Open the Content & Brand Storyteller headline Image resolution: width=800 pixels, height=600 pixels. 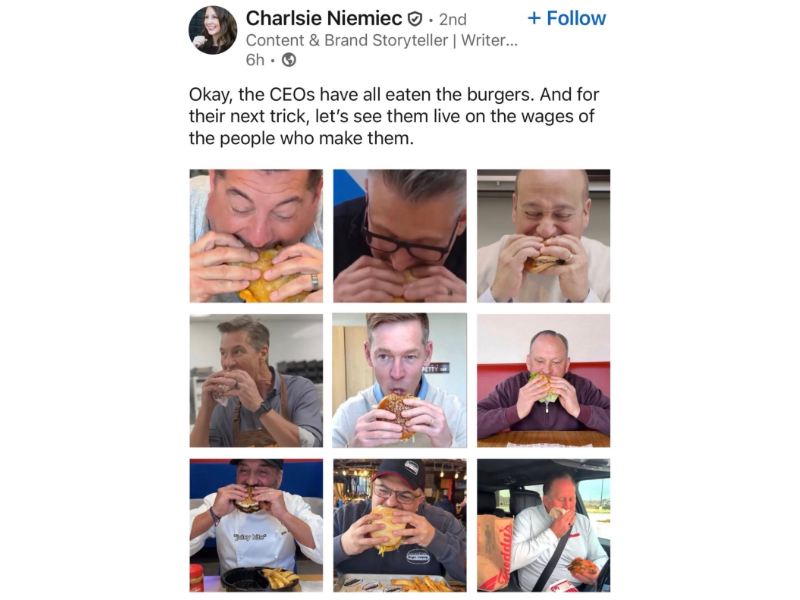pyautogui.click(x=382, y=40)
